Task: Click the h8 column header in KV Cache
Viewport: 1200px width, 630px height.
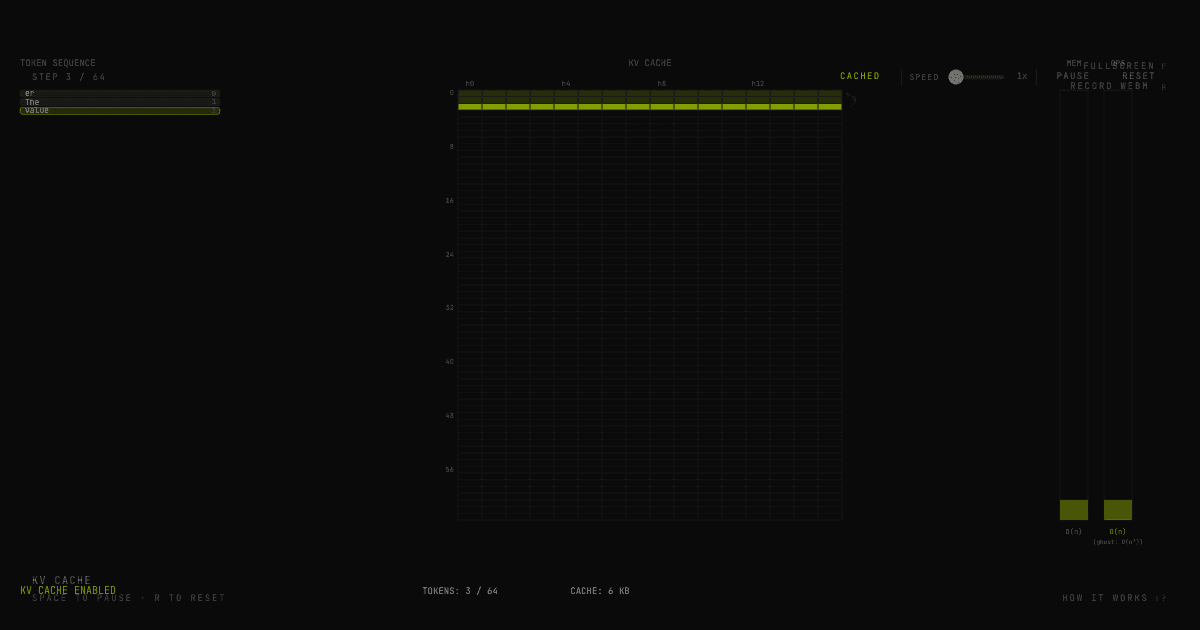Action: pyautogui.click(x=660, y=84)
